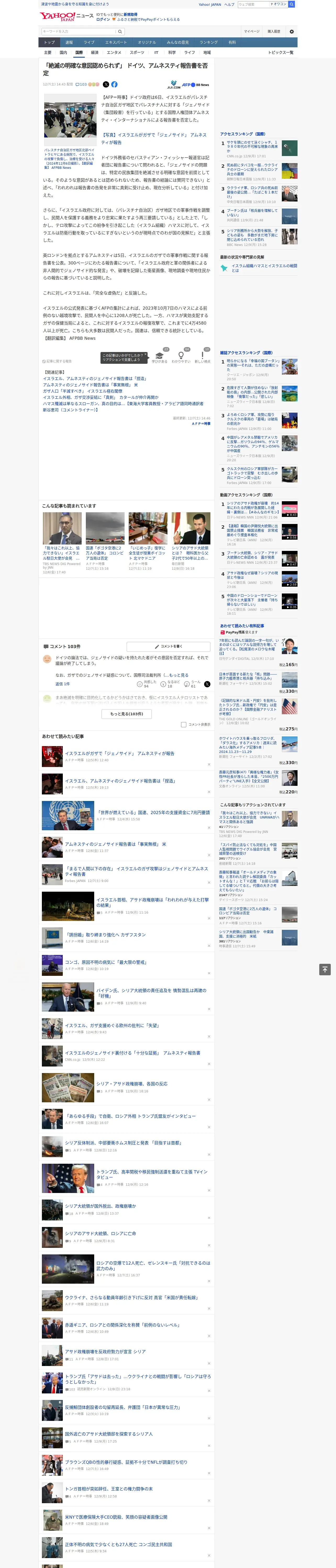
Task: Open the UN press conference article thumbnail
Action: [x=68, y=816]
